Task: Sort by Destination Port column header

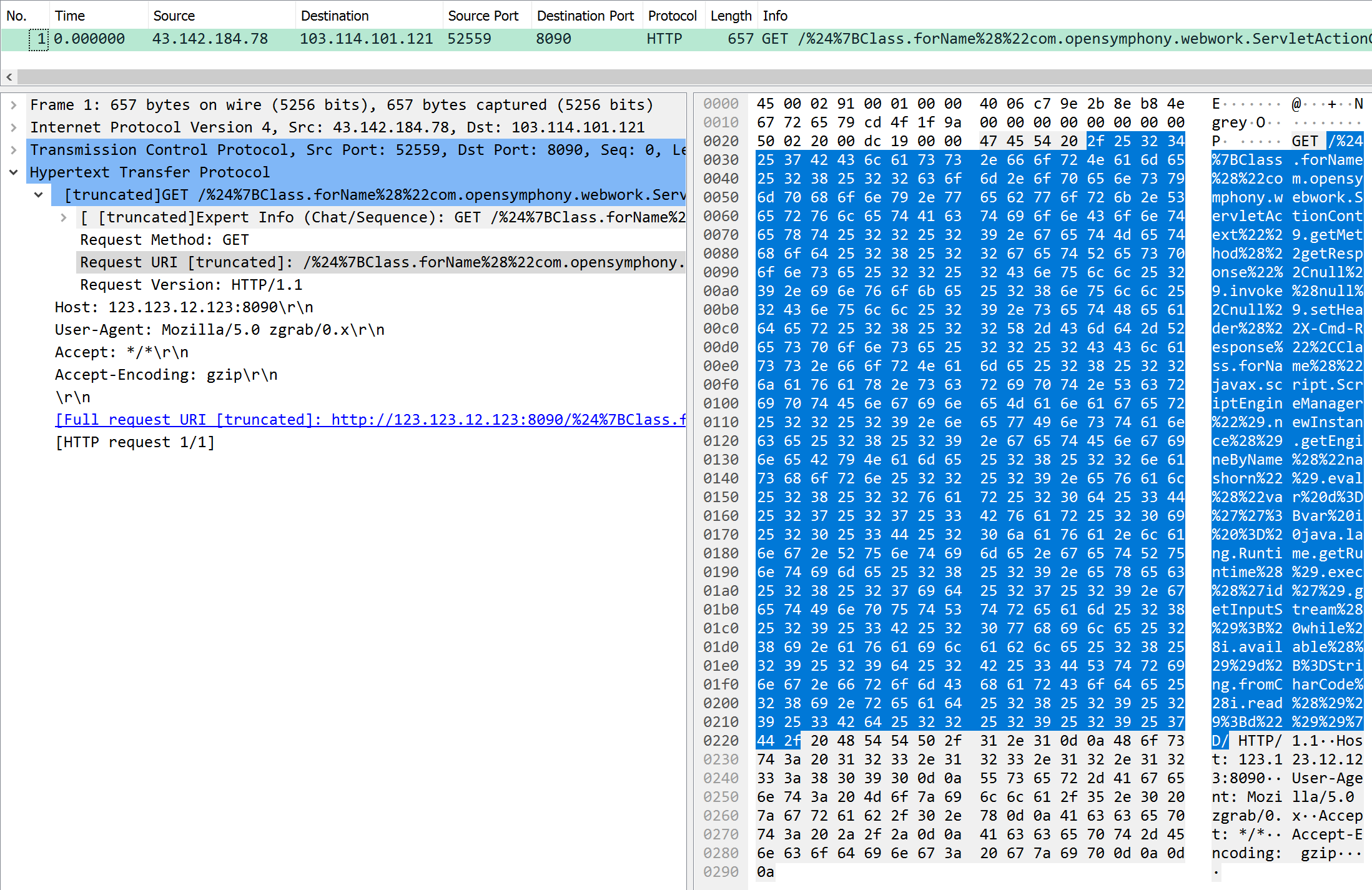Action: pos(585,16)
